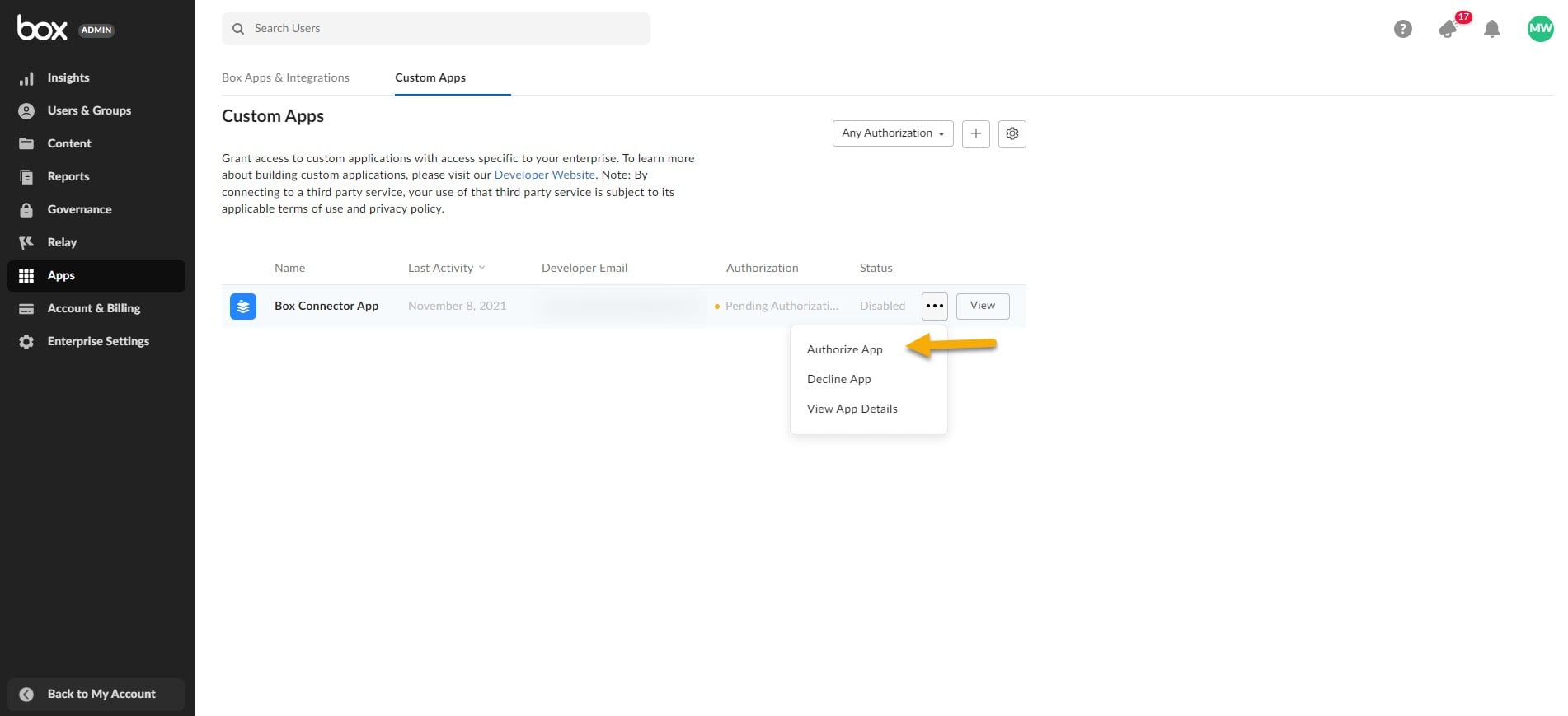1568x716 pixels.
Task: Click the Developer Email column header
Action: (x=584, y=268)
